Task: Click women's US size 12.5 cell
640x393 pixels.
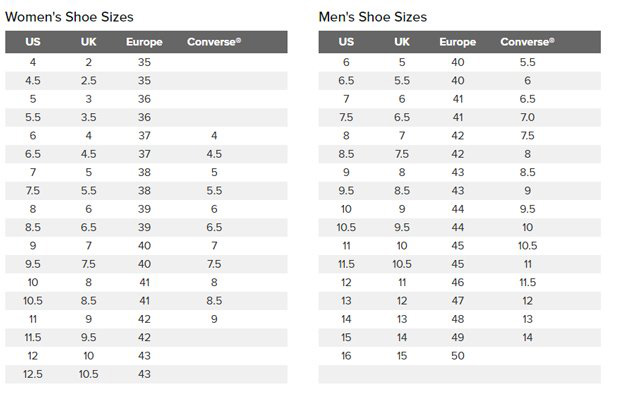Action: (33, 374)
